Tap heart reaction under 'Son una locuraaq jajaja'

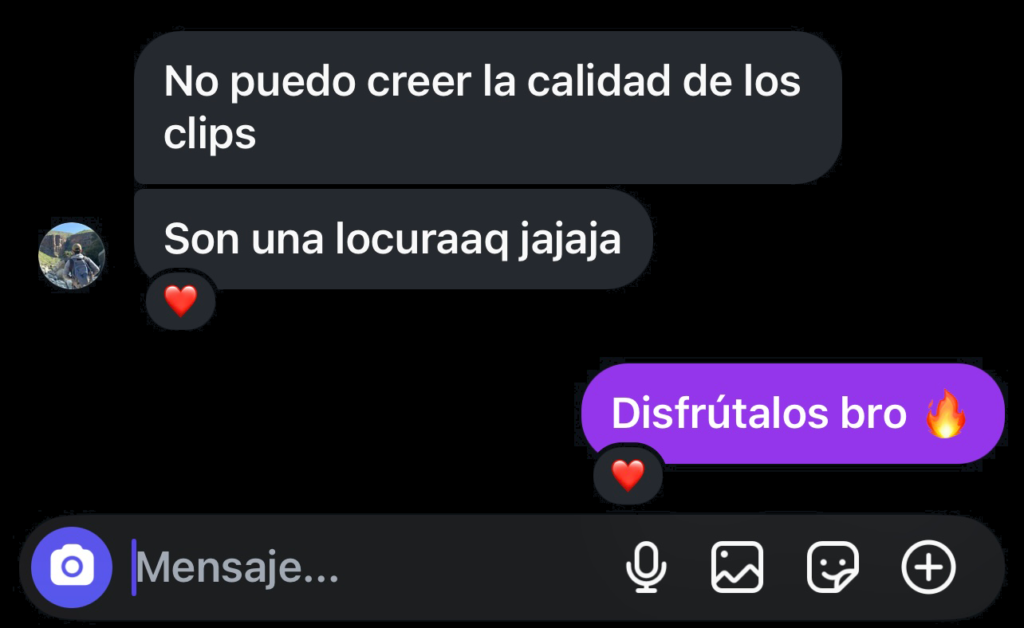click(181, 301)
